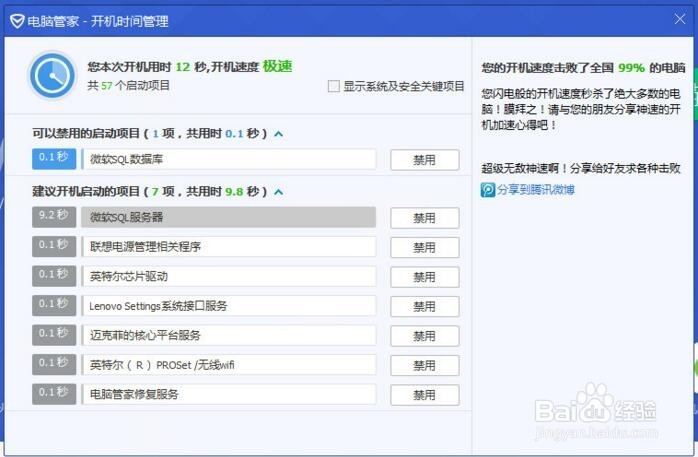
Task: Click the 电脑管家 shield logo icon
Action: tap(17, 21)
